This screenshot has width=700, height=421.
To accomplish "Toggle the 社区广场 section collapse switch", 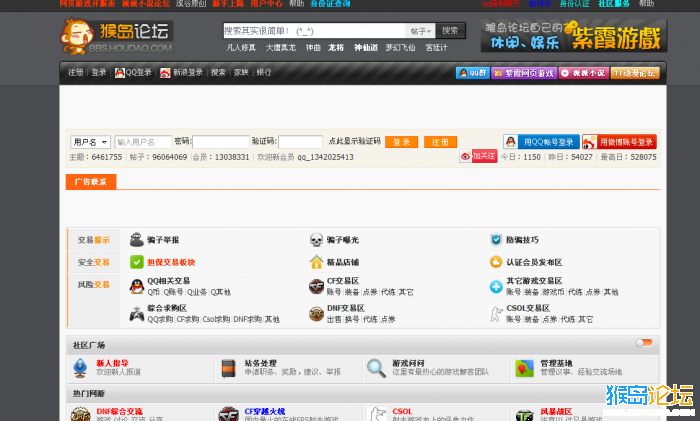I will coord(644,343).
